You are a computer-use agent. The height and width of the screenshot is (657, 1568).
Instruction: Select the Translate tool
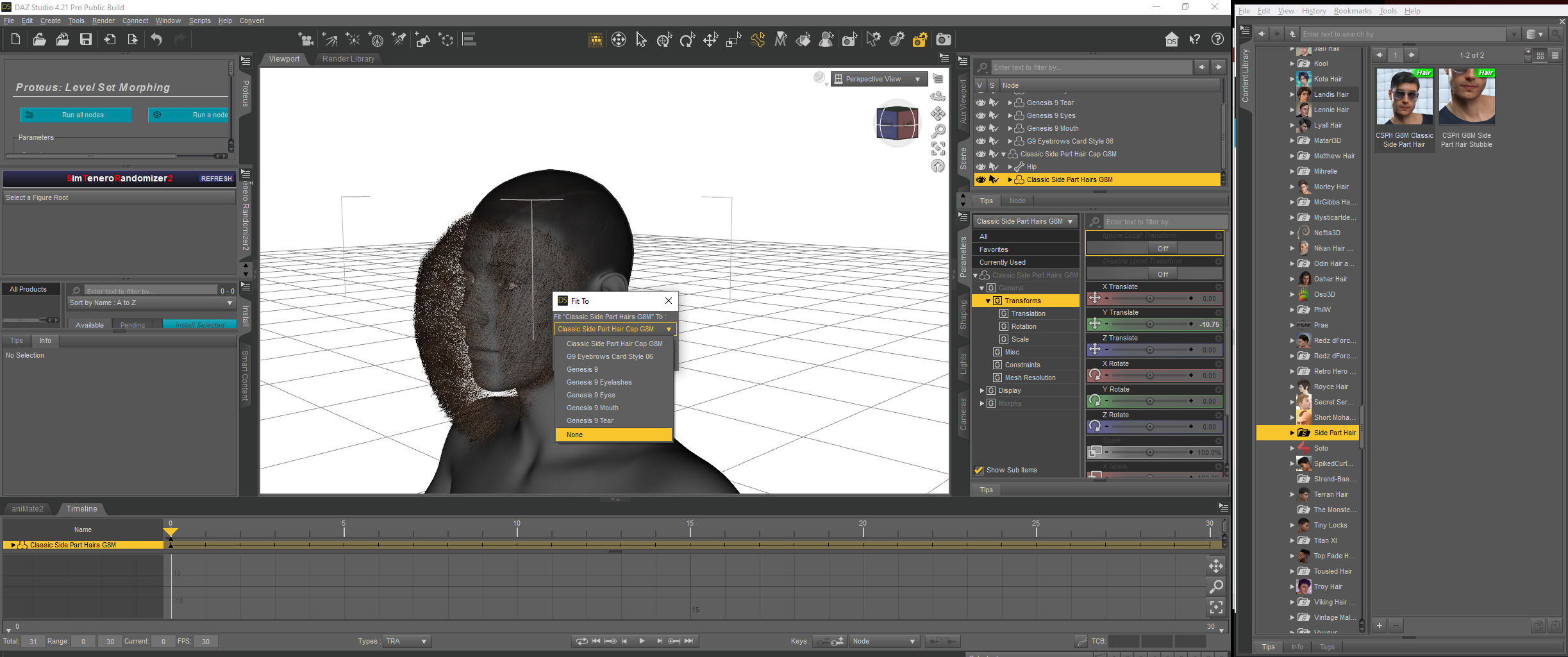coord(710,40)
